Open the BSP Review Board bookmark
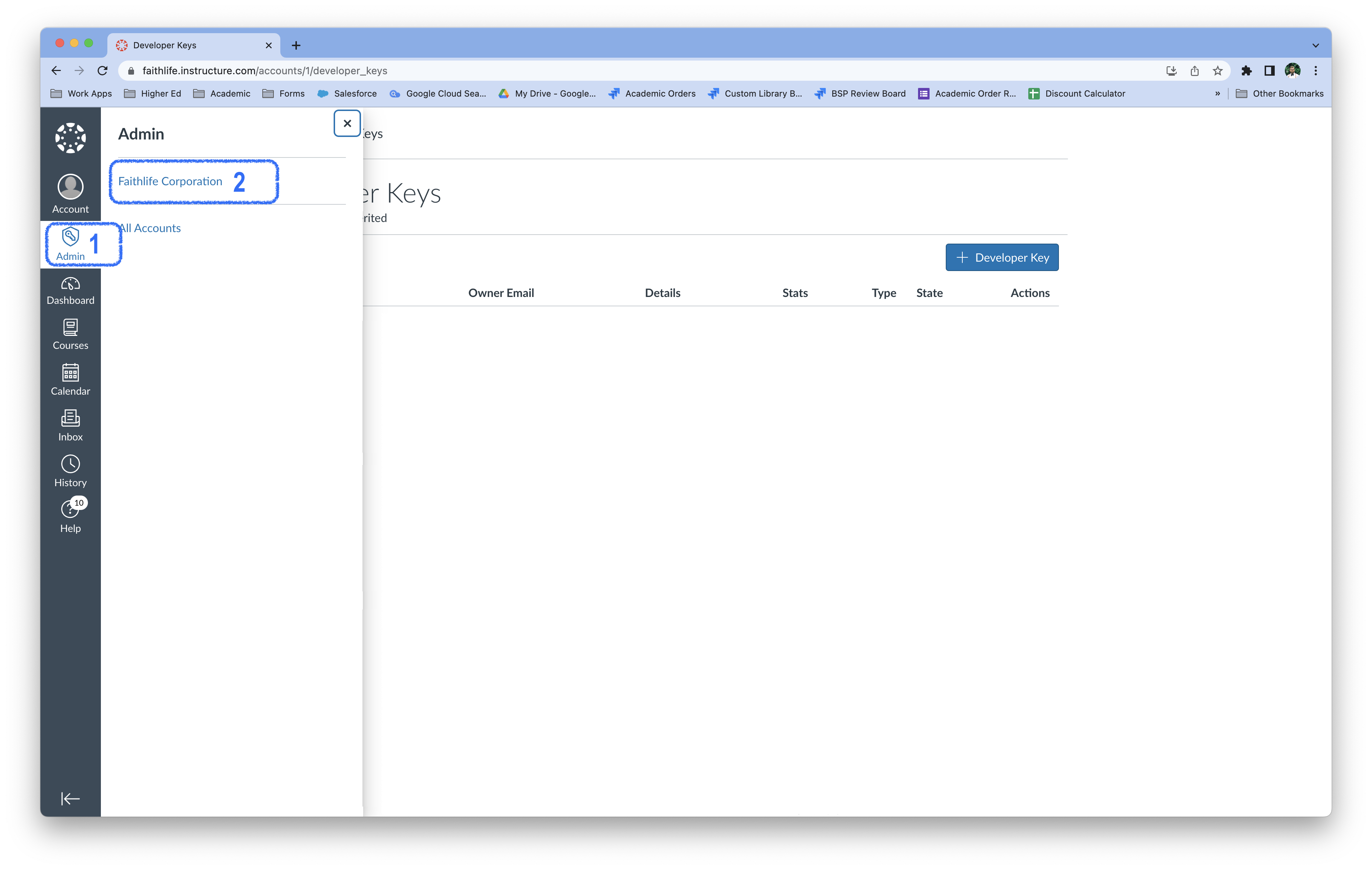Screen dimensions: 1372x870 pyautogui.click(x=860, y=93)
